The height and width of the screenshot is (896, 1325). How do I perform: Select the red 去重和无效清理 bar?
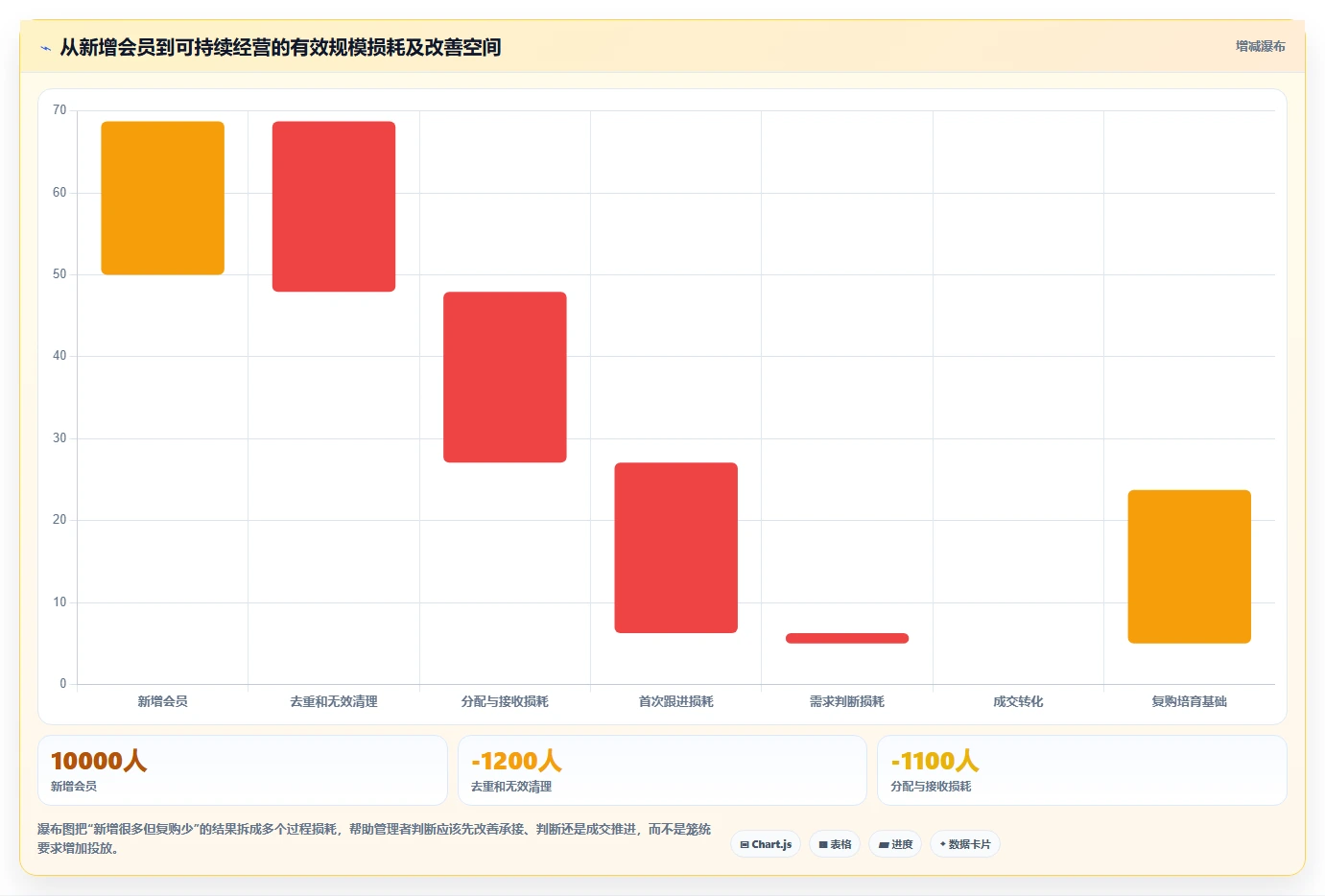(x=334, y=206)
